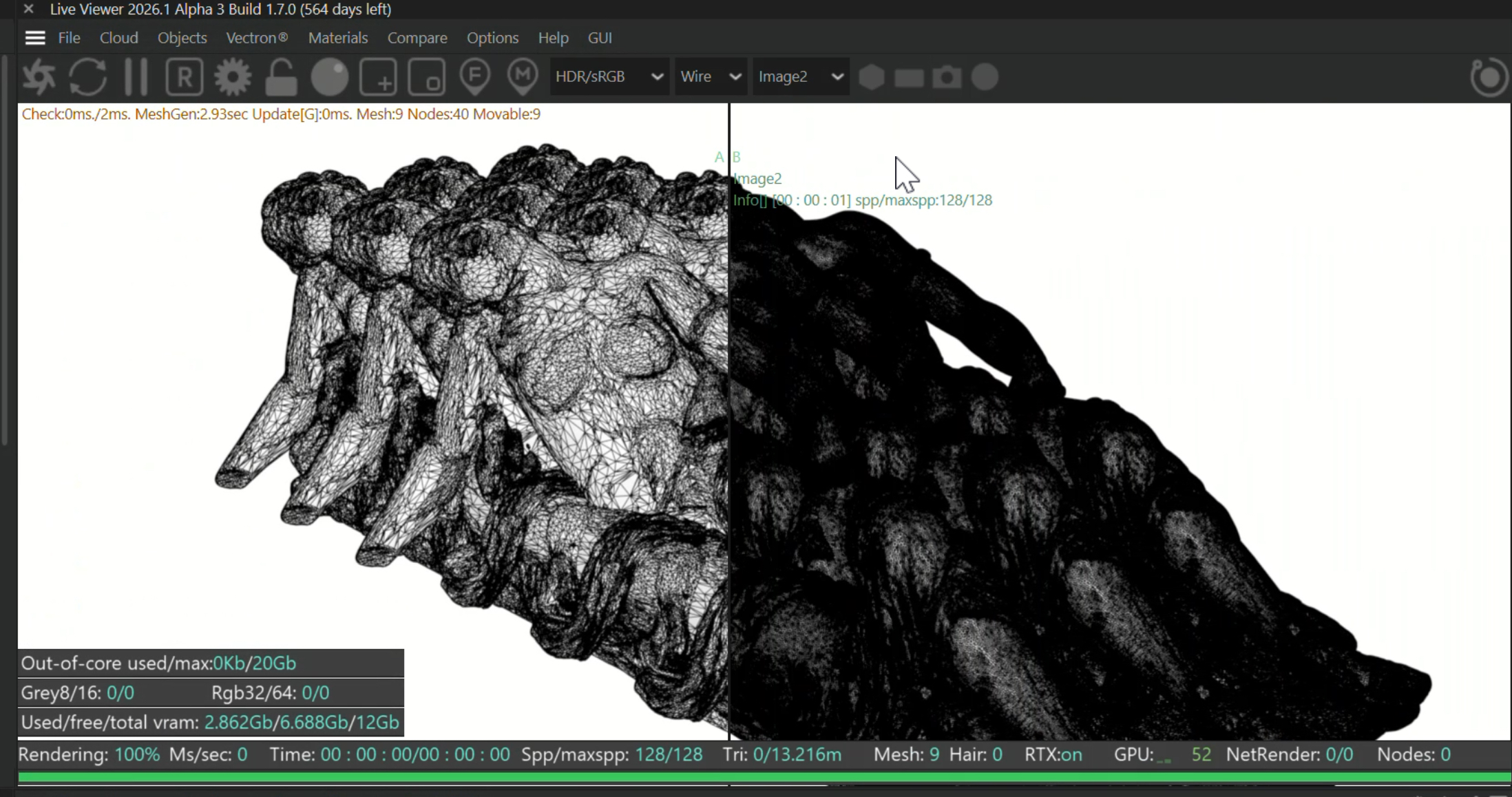Screen dimensions: 1512x797
Task: Open render settings gear icon
Action: click(x=233, y=77)
